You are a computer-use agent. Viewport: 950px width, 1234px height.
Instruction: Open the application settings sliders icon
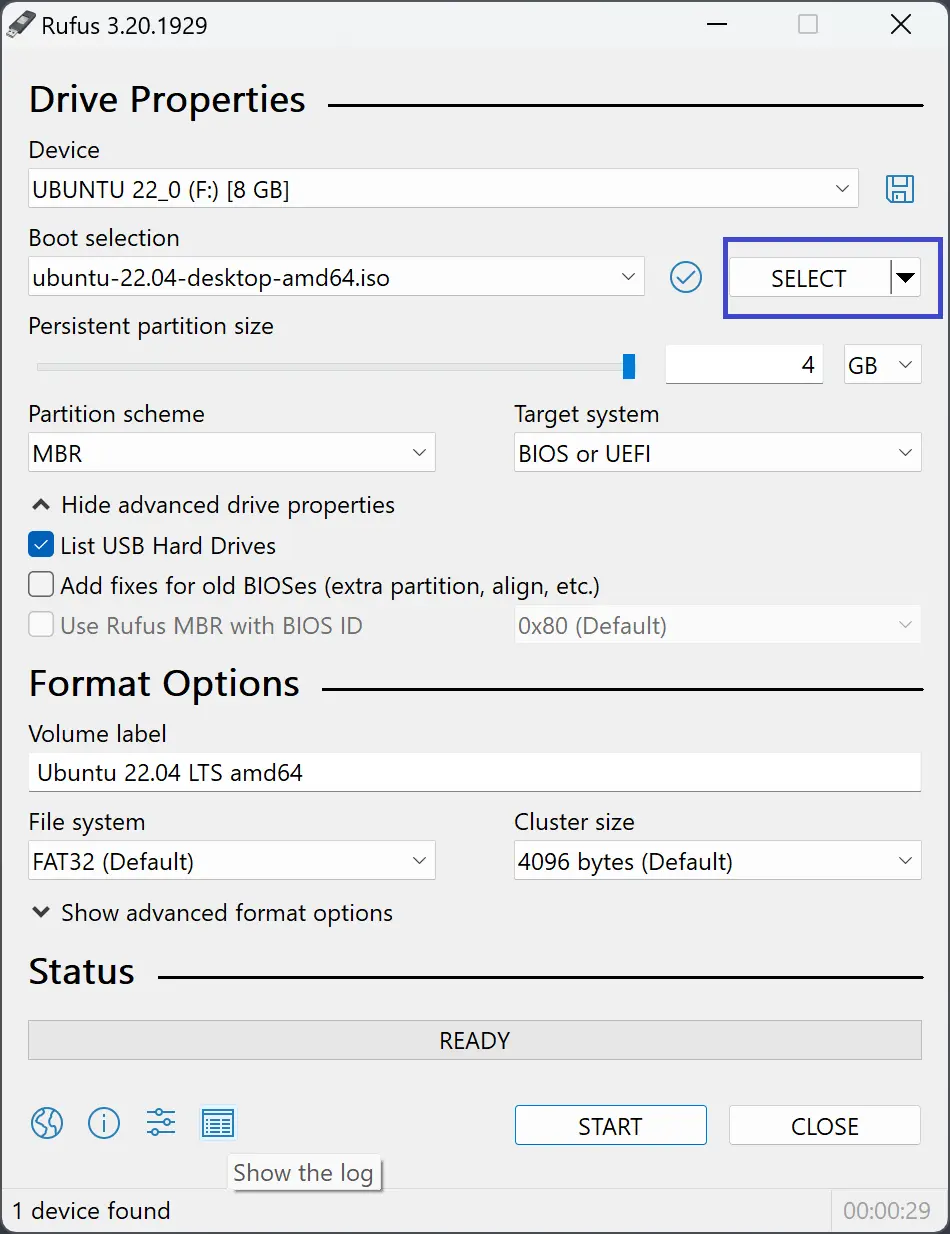tap(161, 1124)
